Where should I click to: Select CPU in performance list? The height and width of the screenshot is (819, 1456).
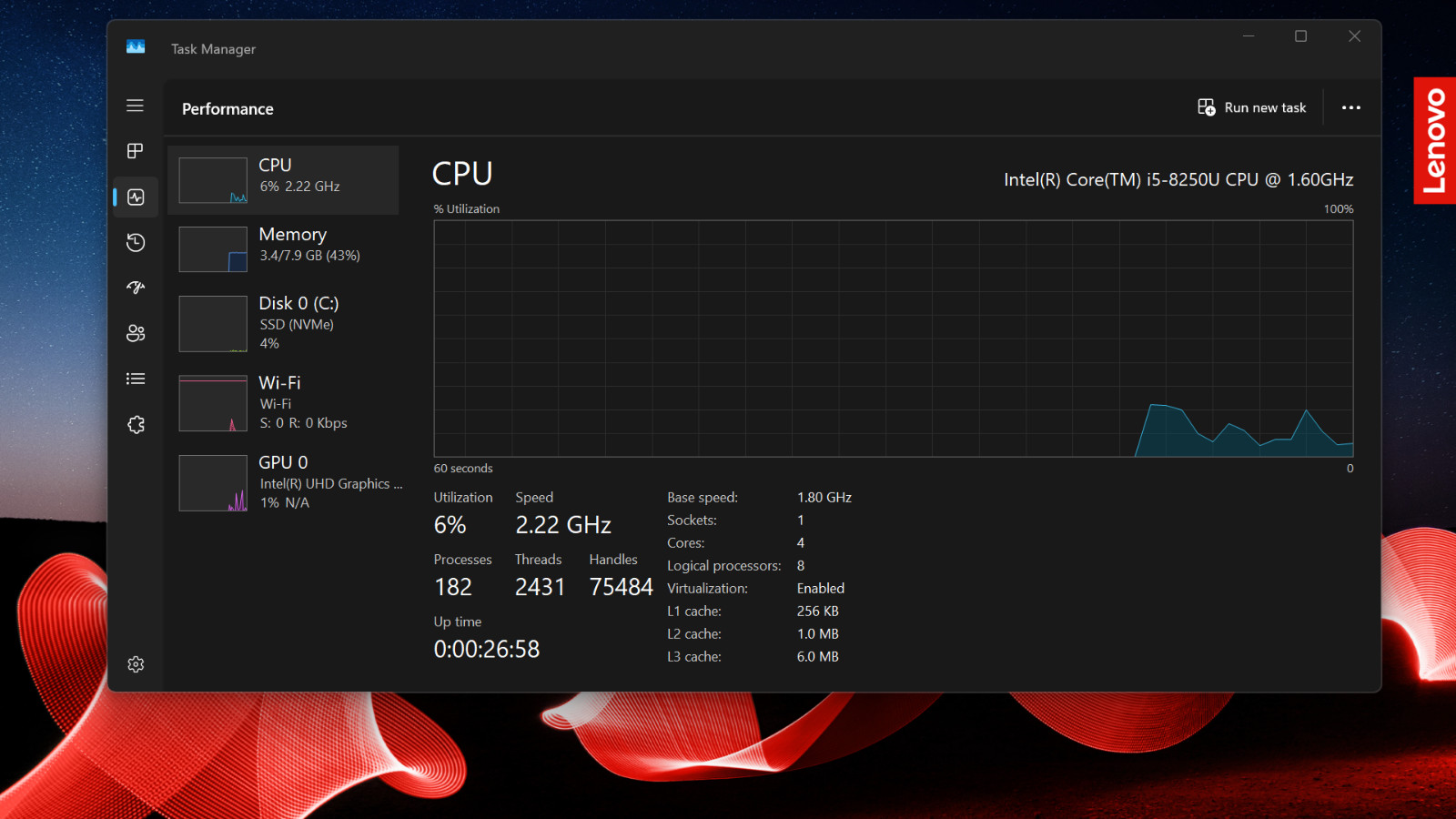click(283, 180)
